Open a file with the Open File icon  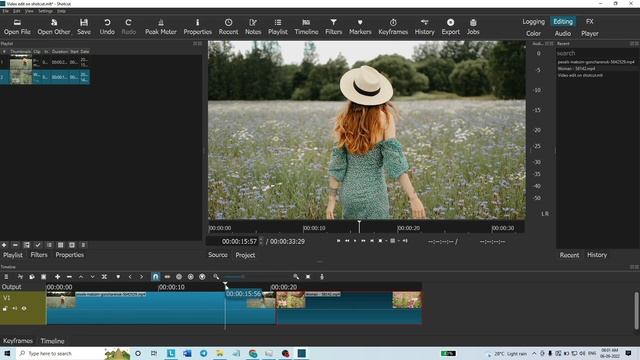[17, 27]
